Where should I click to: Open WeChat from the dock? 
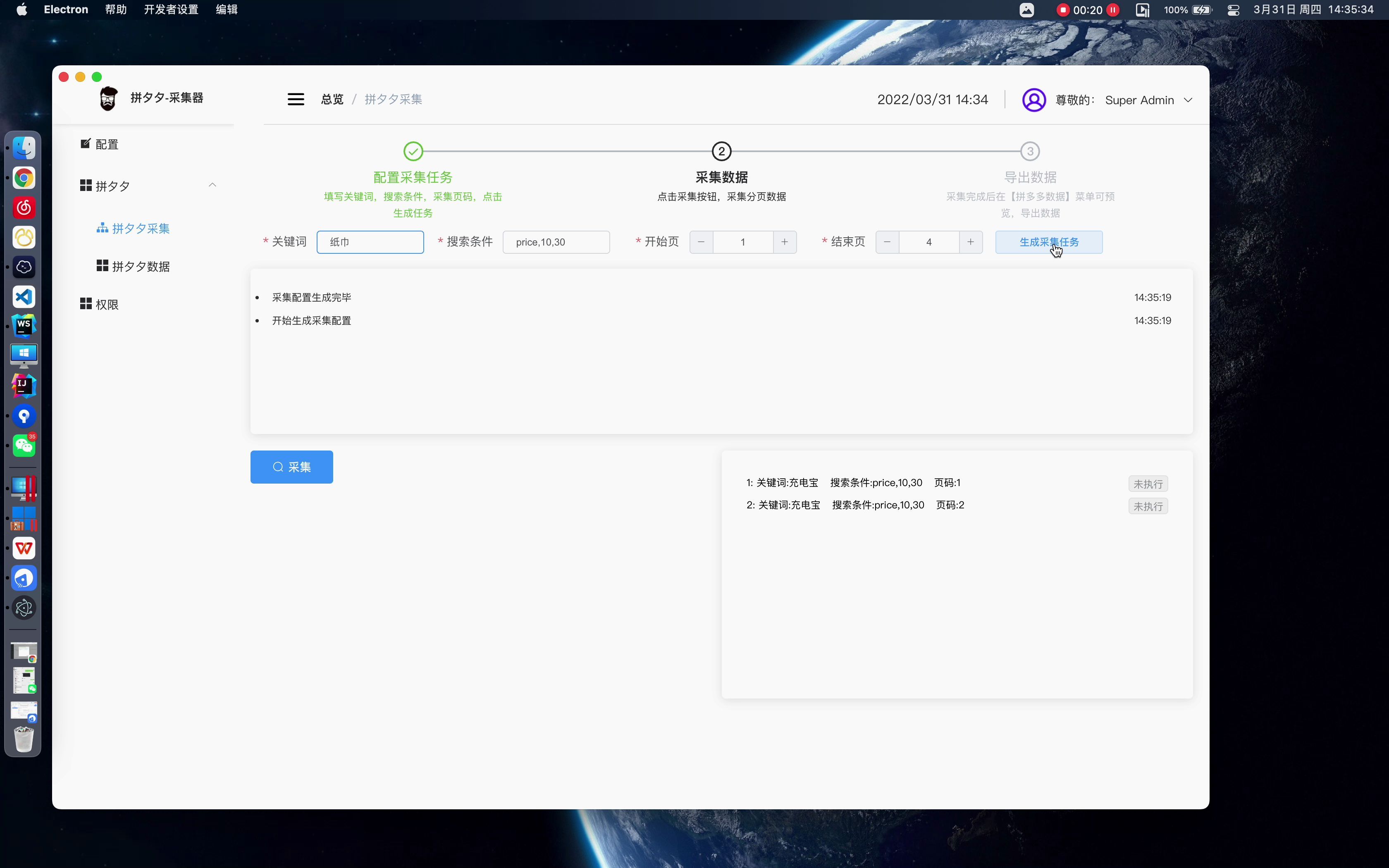click(x=24, y=446)
